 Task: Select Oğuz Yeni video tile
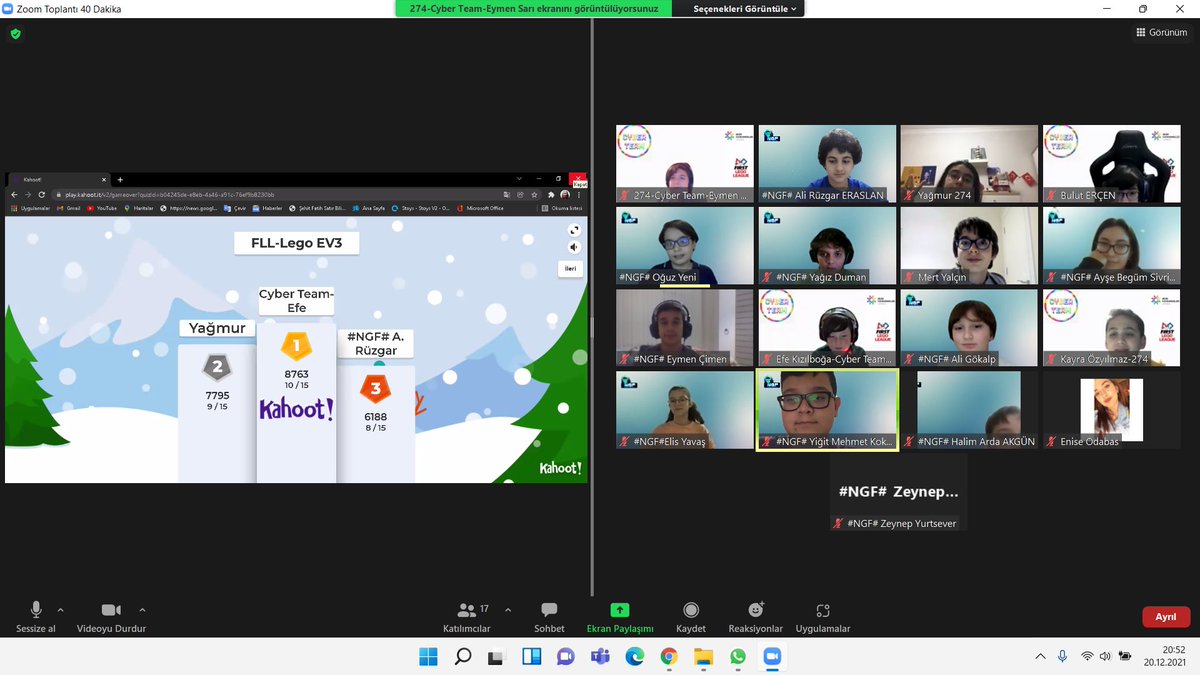click(x=685, y=246)
